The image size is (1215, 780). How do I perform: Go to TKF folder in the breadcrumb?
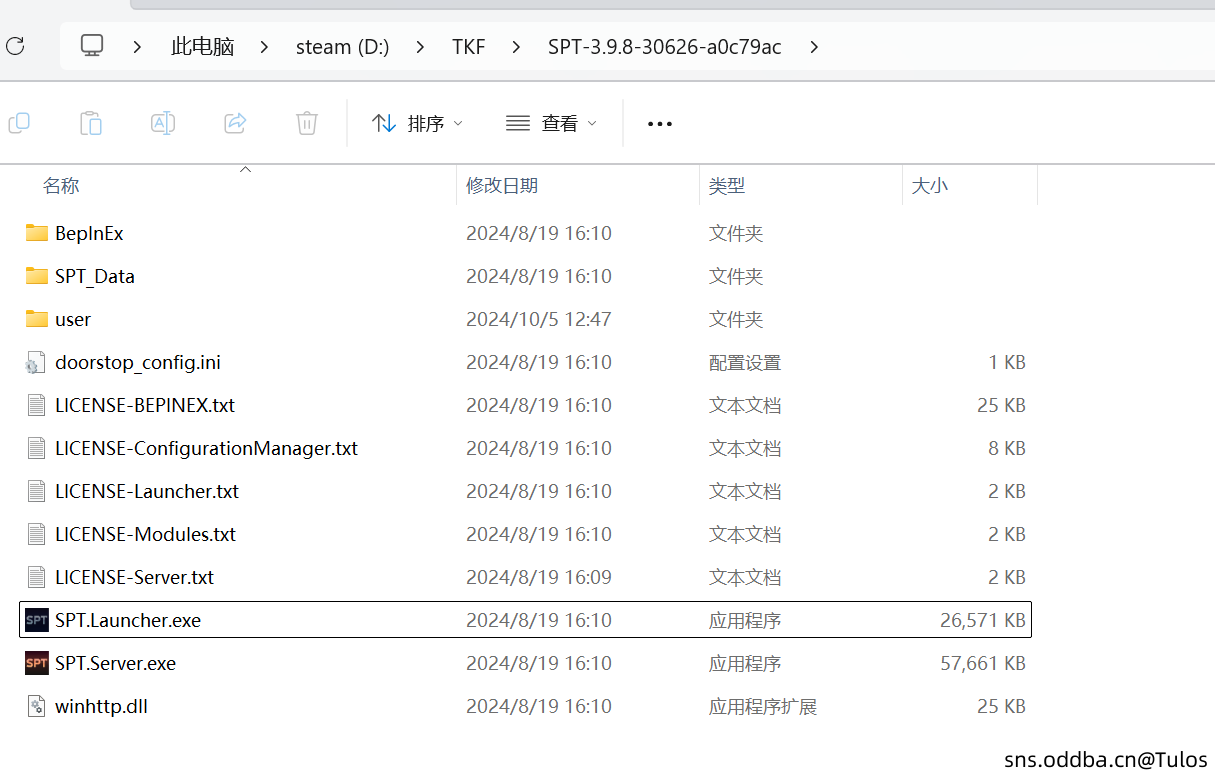pos(468,47)
